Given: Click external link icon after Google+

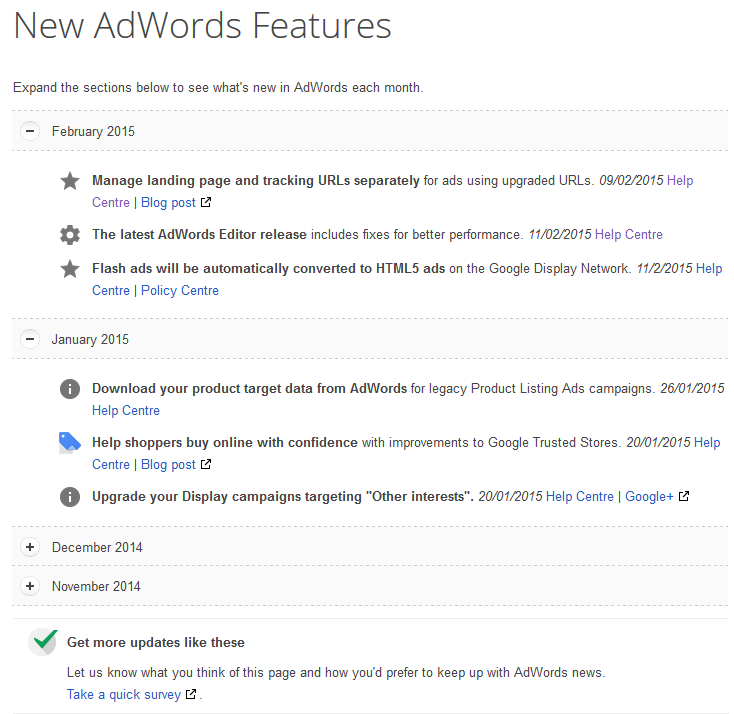Looking at the screenshot, I should pos(684,497).
